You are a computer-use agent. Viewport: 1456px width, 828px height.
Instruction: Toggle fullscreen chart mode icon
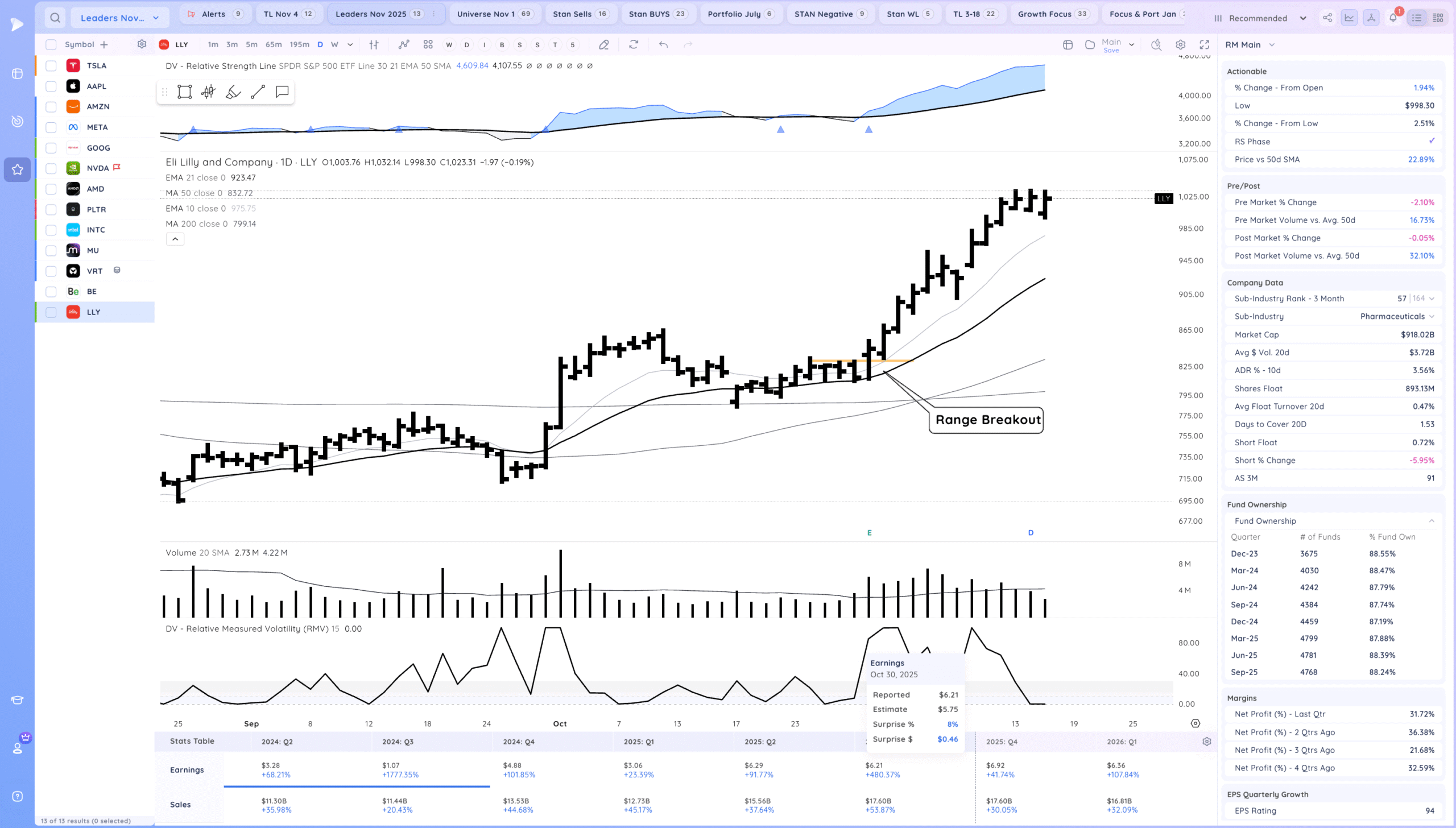pos(1204,44)
